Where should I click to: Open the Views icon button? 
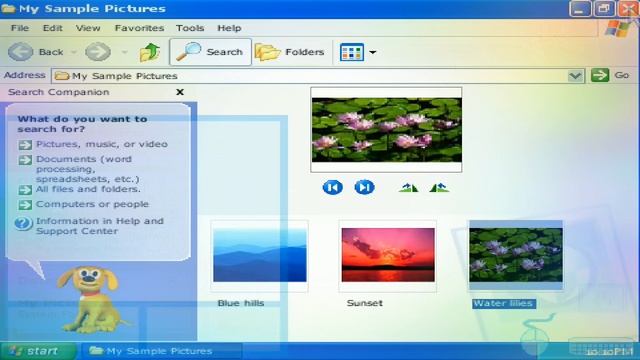click(x=351, y=52)
